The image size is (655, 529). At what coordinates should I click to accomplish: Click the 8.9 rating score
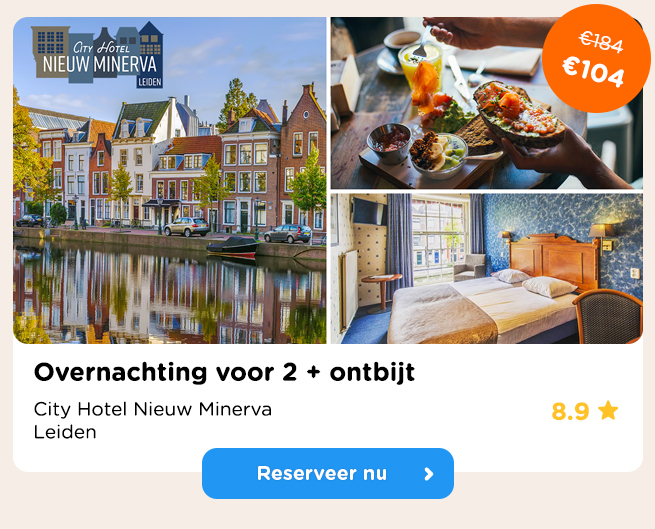click(x=570, y=411)
